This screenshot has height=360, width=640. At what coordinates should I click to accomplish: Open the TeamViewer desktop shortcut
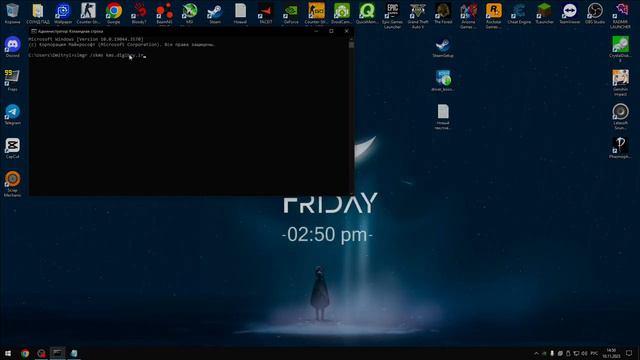(x=569, y=13)
